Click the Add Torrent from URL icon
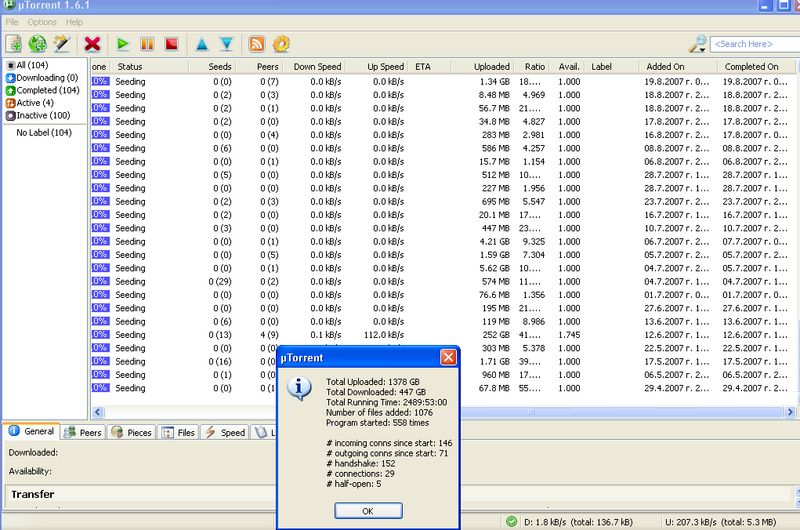The width and height of the screenshot is (800, 530). click(38, 44)
